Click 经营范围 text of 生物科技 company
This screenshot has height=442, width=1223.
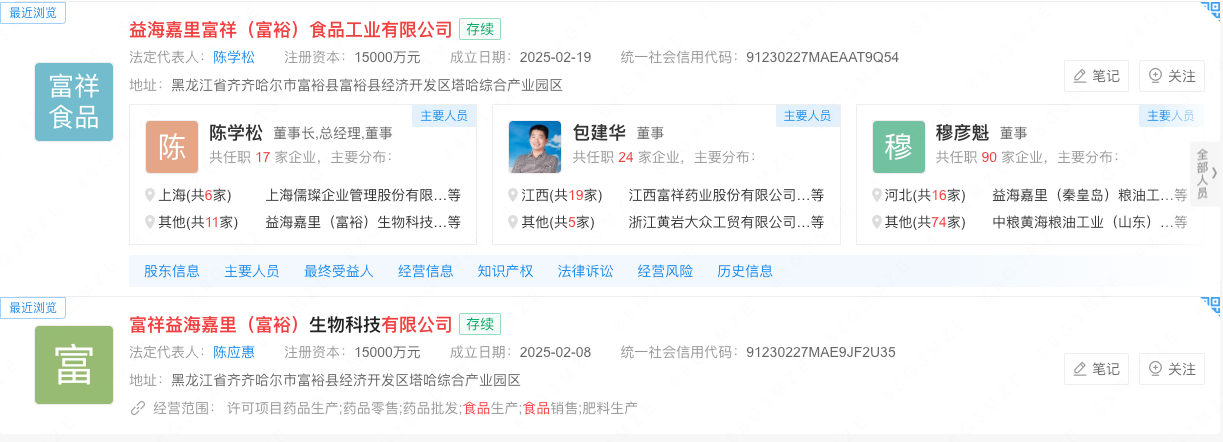[432, 408]
